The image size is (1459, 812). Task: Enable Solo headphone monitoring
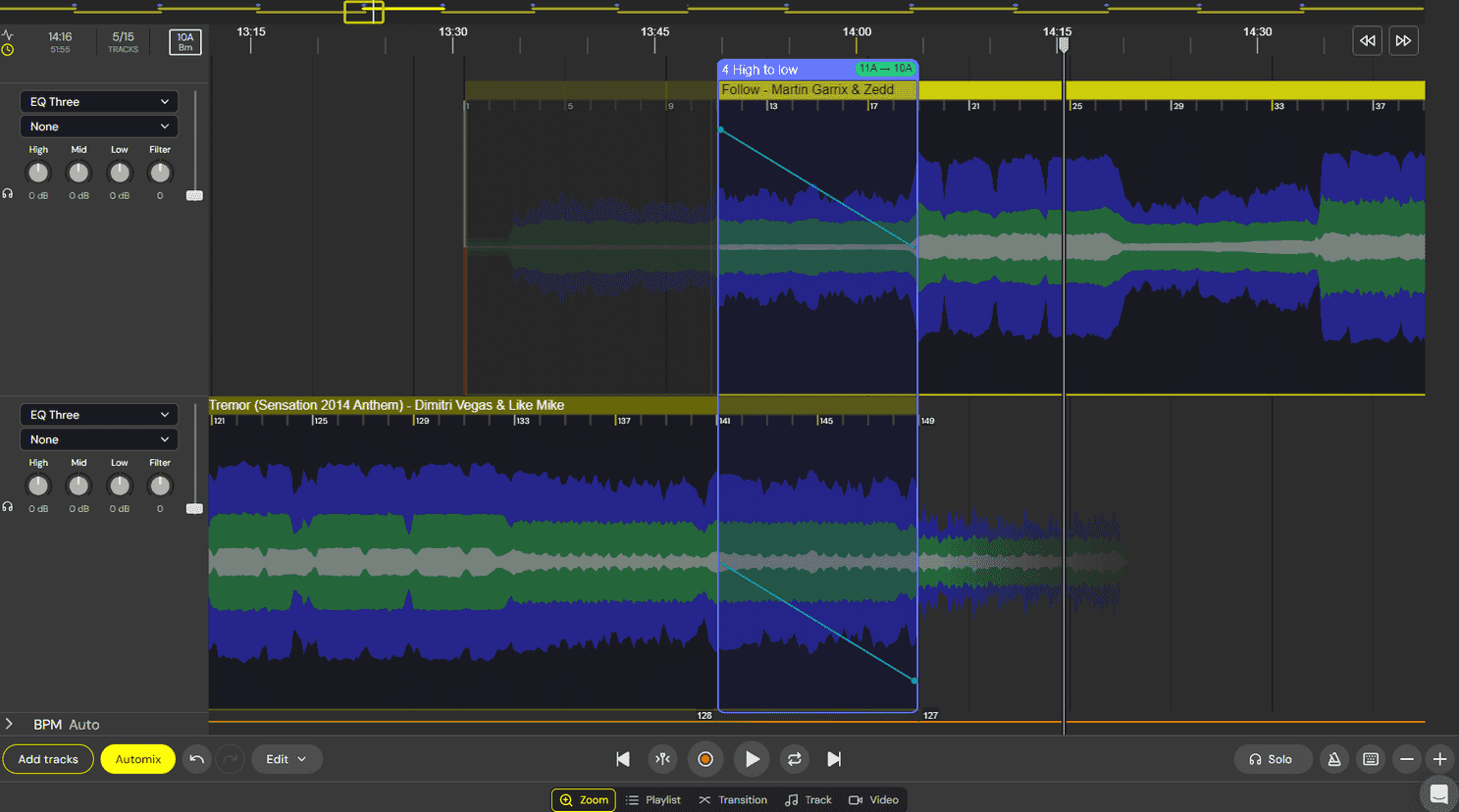(x=1273, y=759)
